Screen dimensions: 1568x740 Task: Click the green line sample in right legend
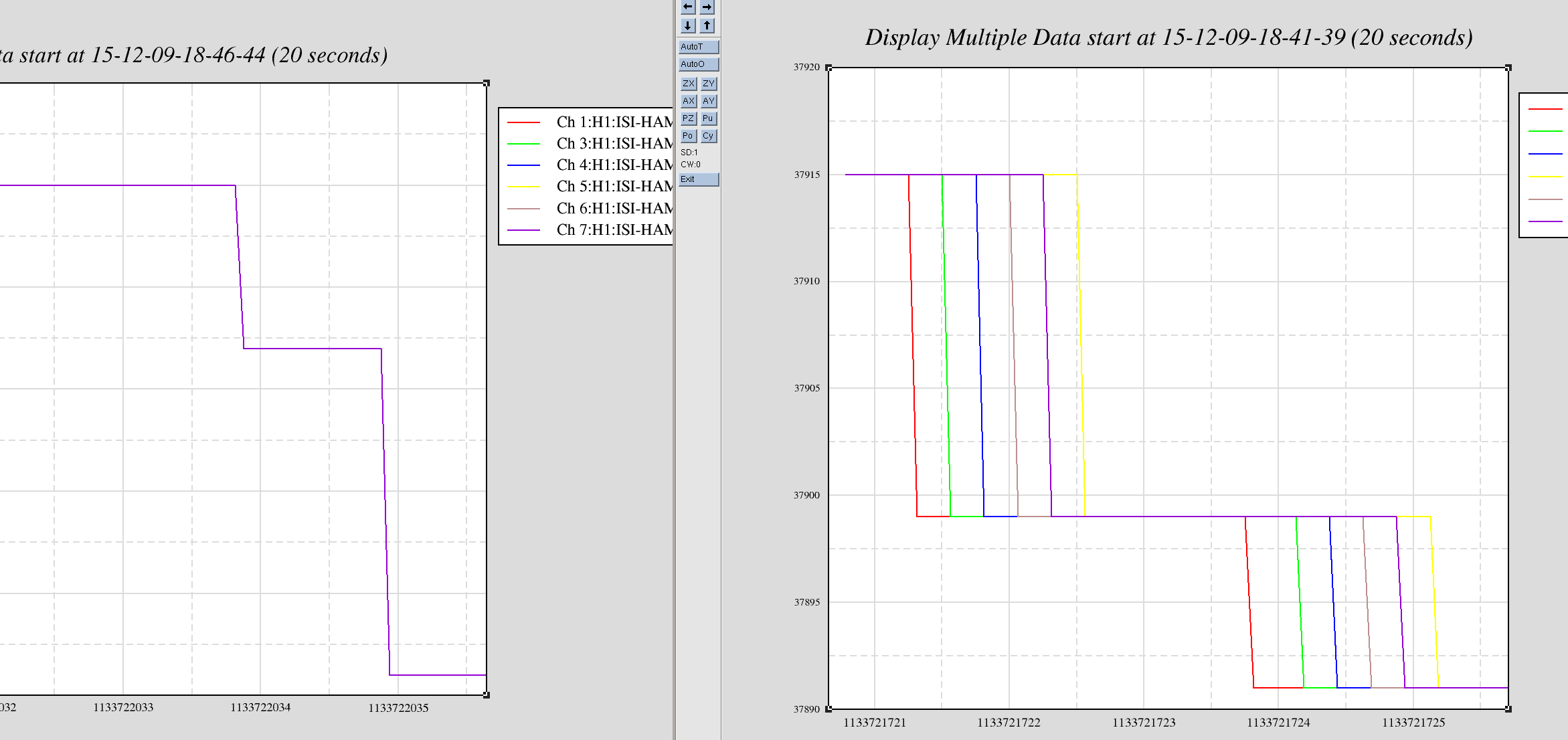tap(1545, 131)
